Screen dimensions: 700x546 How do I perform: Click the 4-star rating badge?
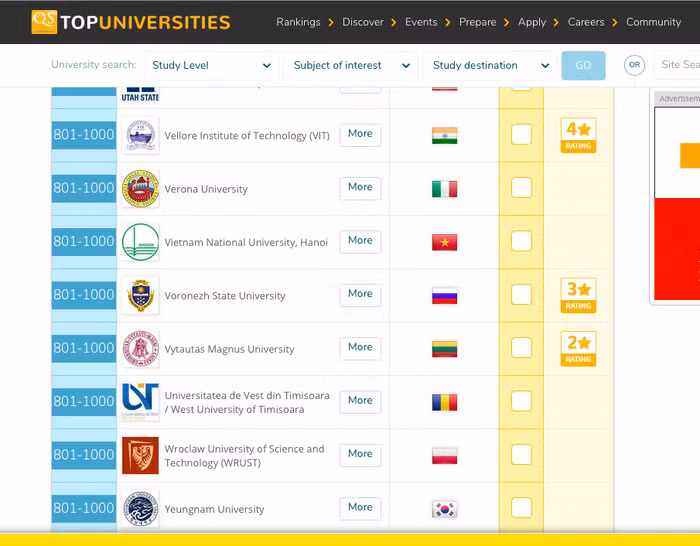tap(578, 135)
